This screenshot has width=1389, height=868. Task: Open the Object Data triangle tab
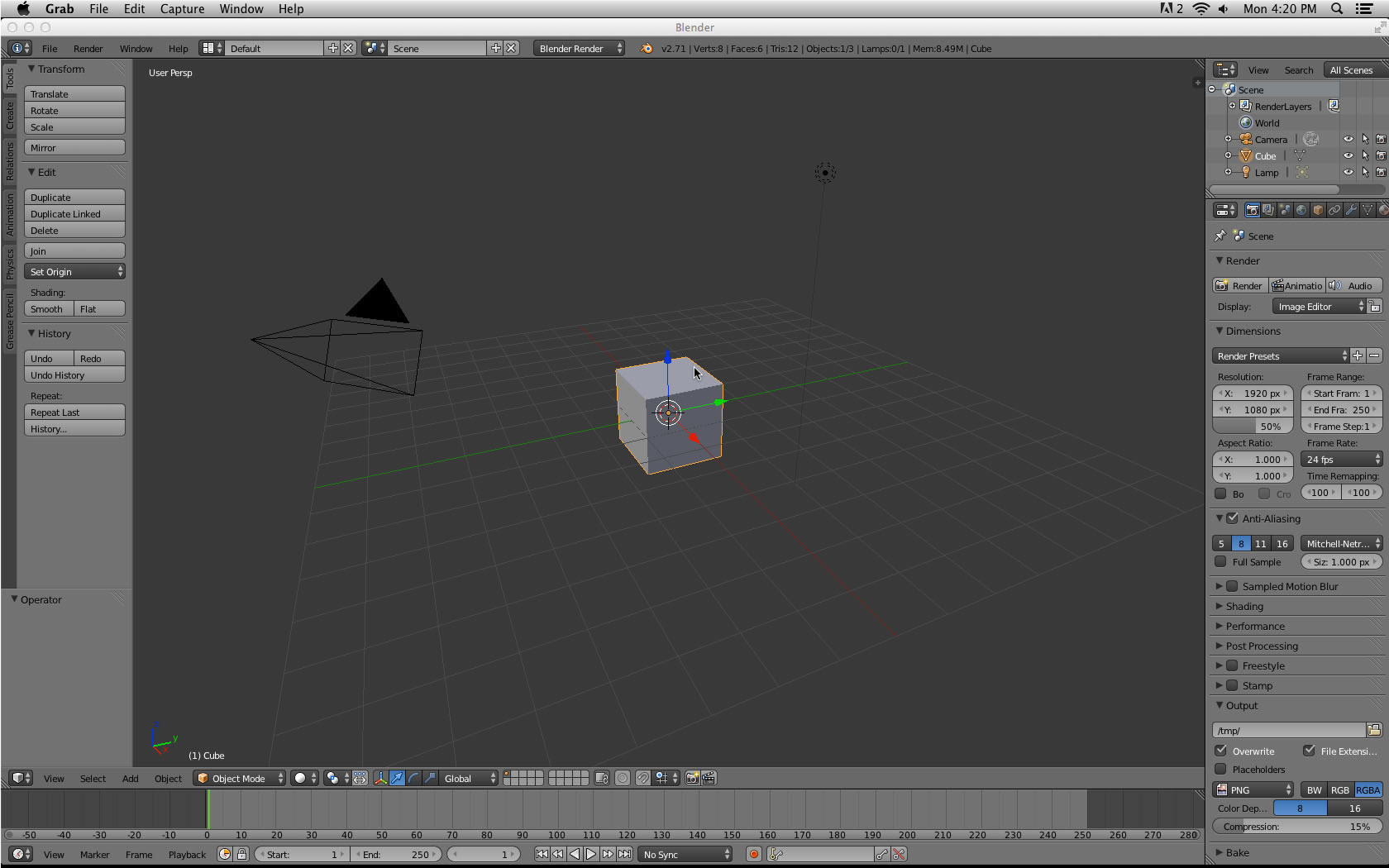coord(1368,210)
